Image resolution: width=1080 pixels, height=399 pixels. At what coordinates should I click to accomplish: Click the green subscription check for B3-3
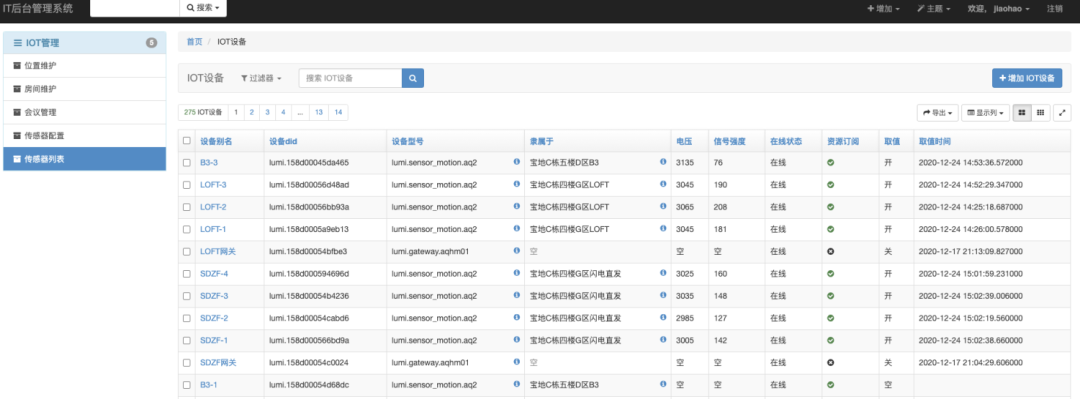tap(831, 163)
